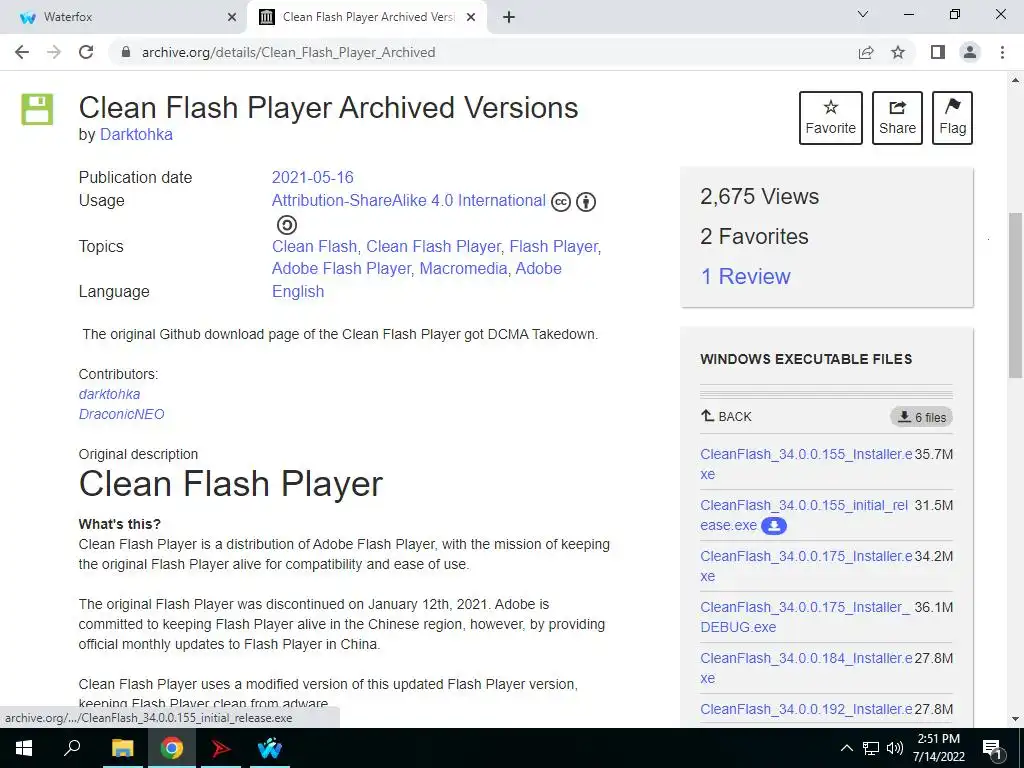The width and height of the screenshot is (1024, 768).
Task: Open the Chrome three-dot menu
Action: click(x=1002, y=52)
